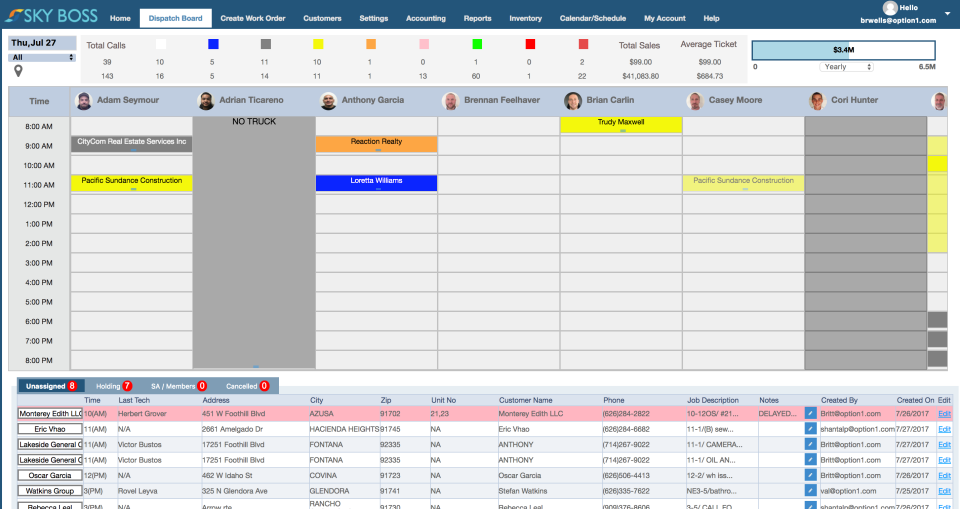Switch to the Cancelled tab

247,386
